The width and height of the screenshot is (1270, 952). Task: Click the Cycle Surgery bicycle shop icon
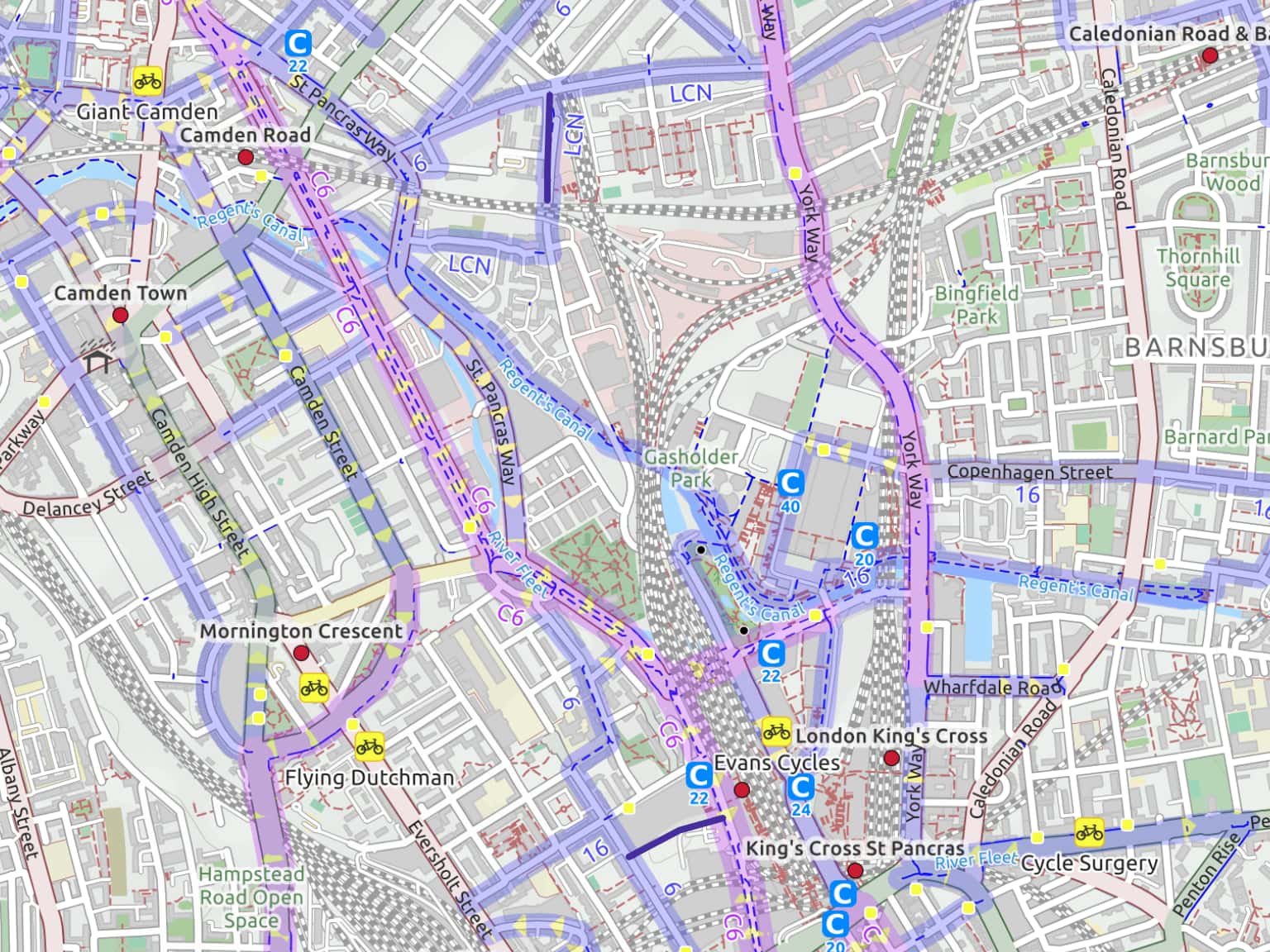pyautogui.click(x=1089, y=832)
